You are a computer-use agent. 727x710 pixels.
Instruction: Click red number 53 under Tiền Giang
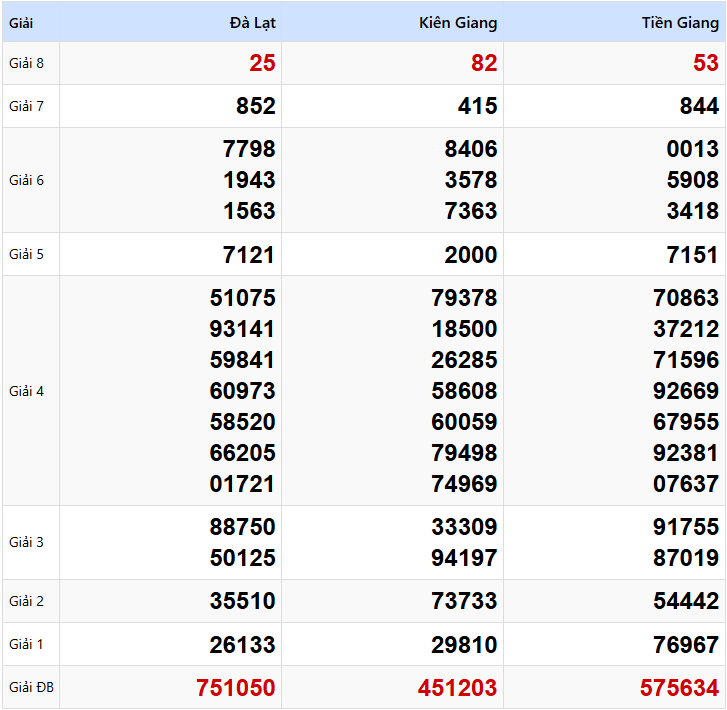(x=706, y=63)
